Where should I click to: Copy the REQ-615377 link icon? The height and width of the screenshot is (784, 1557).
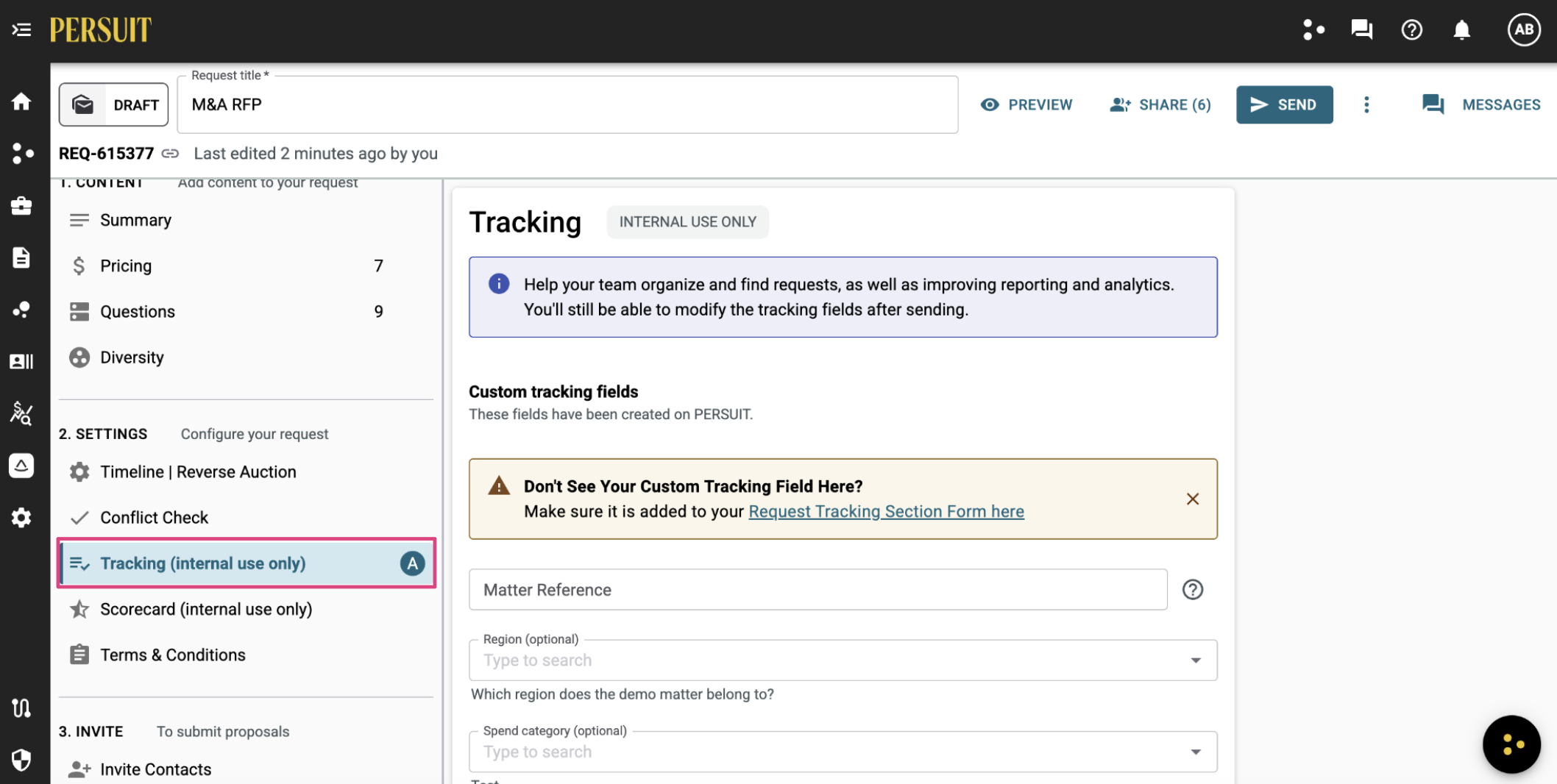[x=170, y=153]
